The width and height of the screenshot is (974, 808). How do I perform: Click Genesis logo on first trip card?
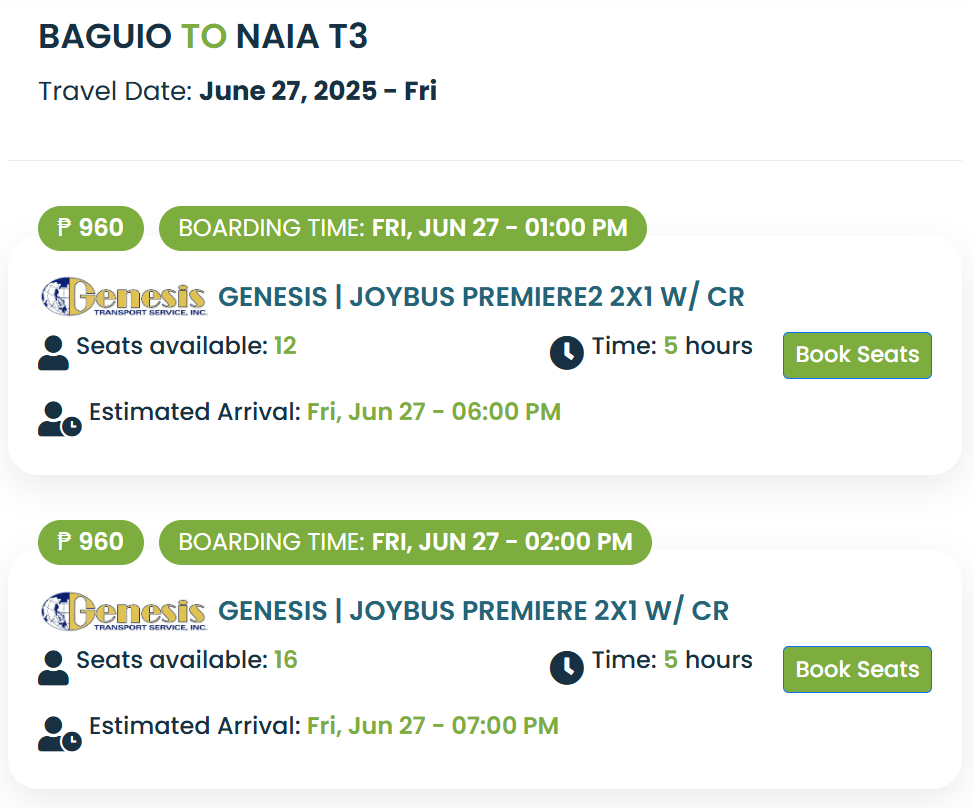point(124,297)
